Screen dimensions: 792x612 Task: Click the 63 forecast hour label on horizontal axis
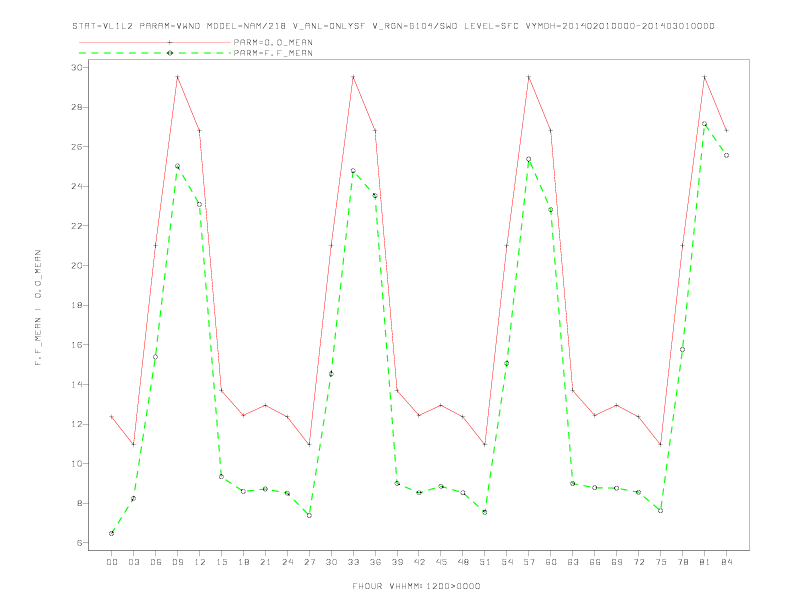[573, 562]
